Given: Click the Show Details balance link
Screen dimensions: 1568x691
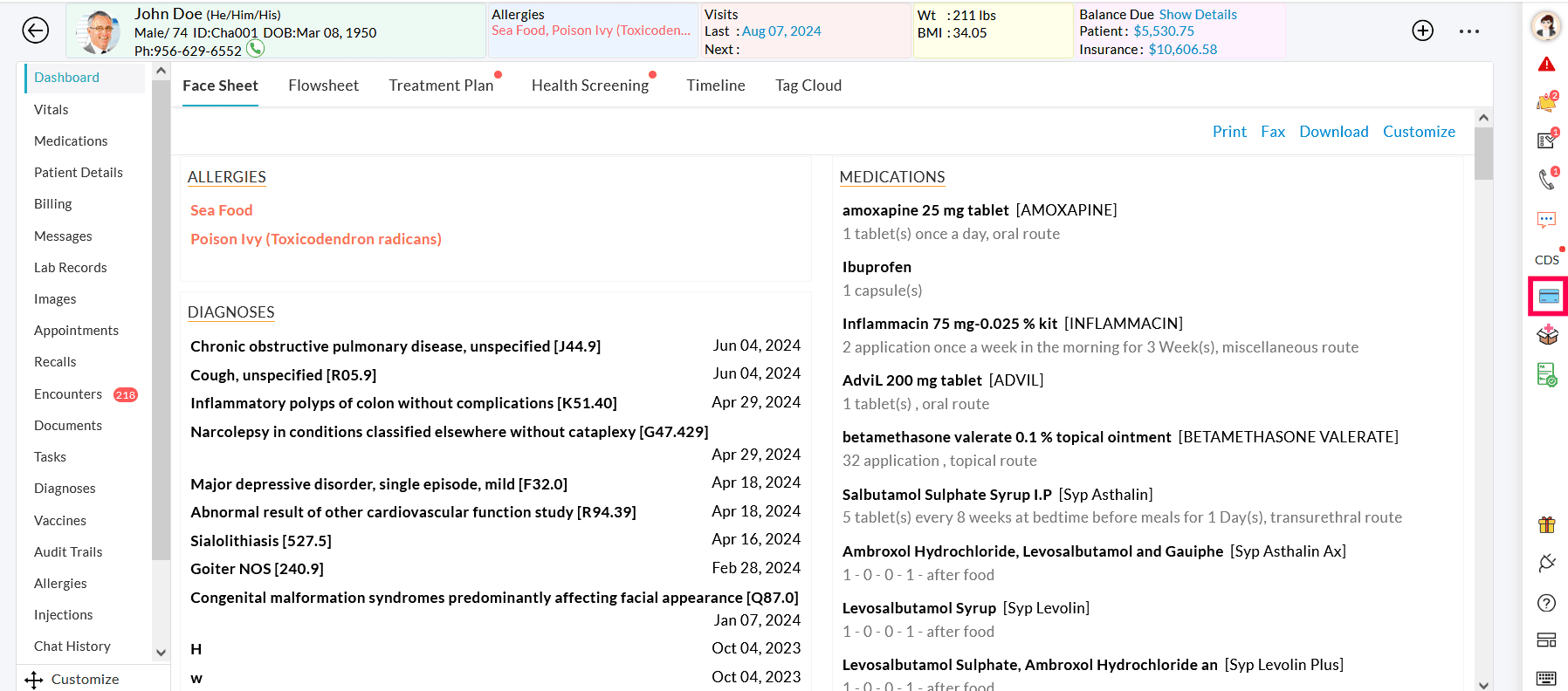Looking at the screenshot, I should pos(1197,15).
